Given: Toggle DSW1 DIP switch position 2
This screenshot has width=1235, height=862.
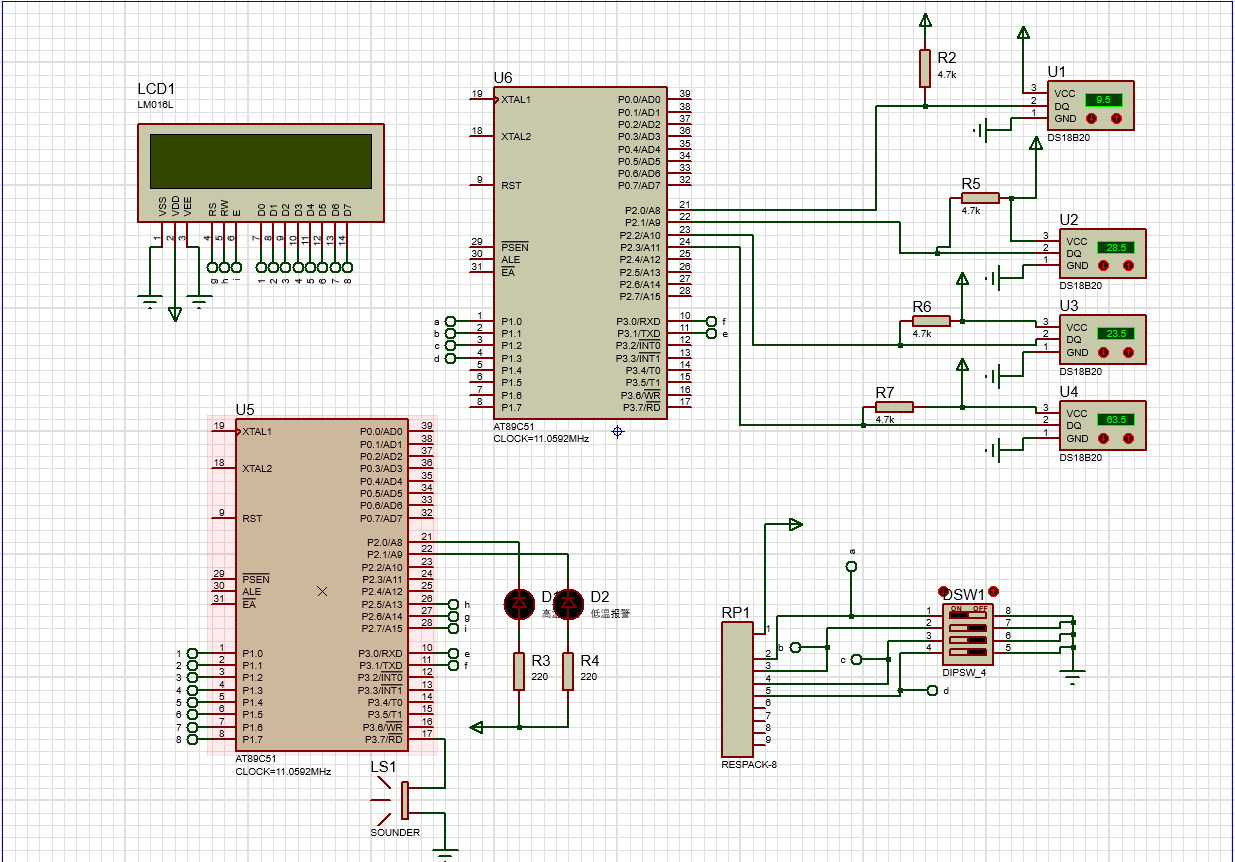Looking at the screenshot, I should [x=968, y=628].
